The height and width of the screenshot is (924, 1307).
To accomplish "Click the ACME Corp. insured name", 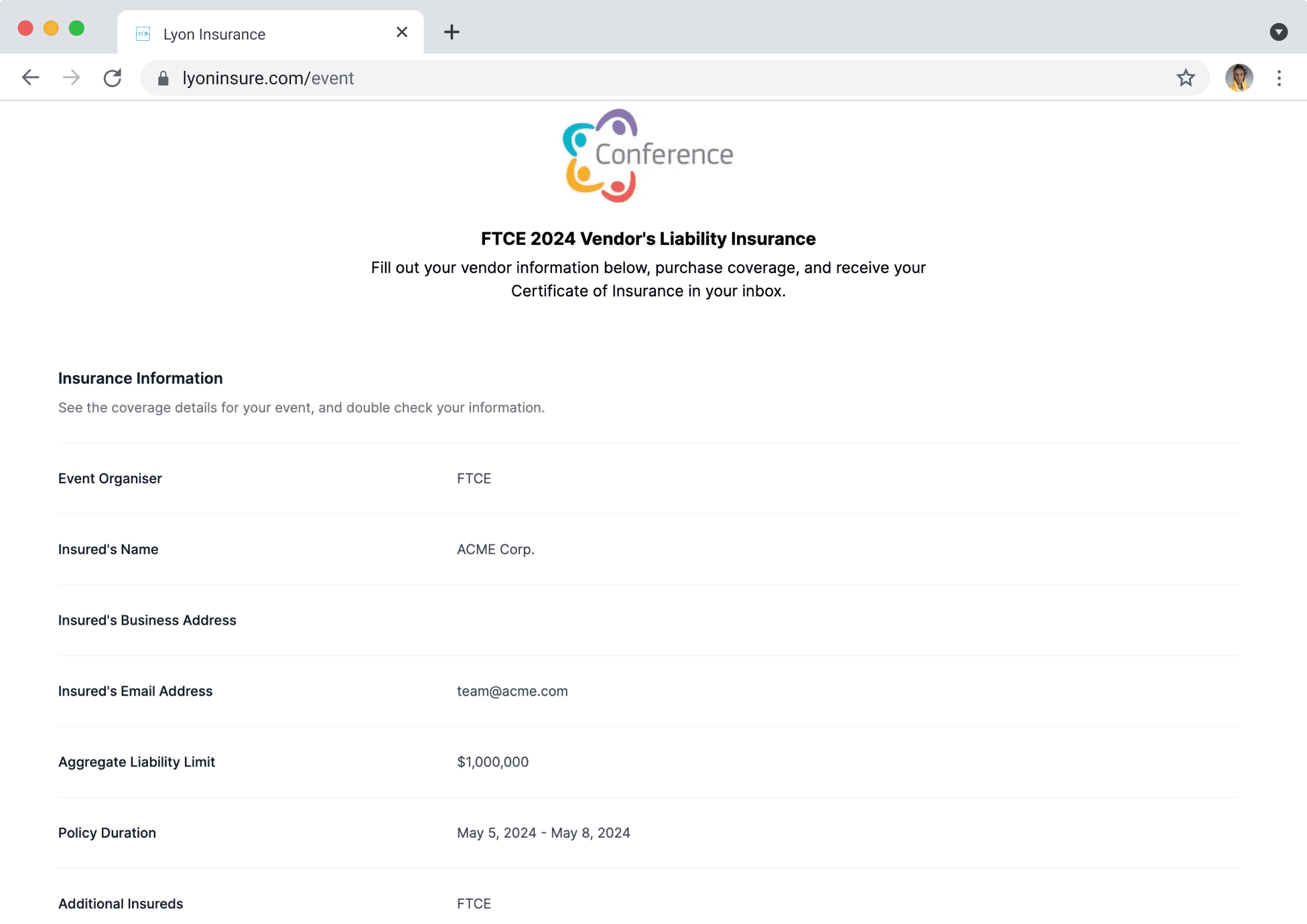I will tap(495, 549).
